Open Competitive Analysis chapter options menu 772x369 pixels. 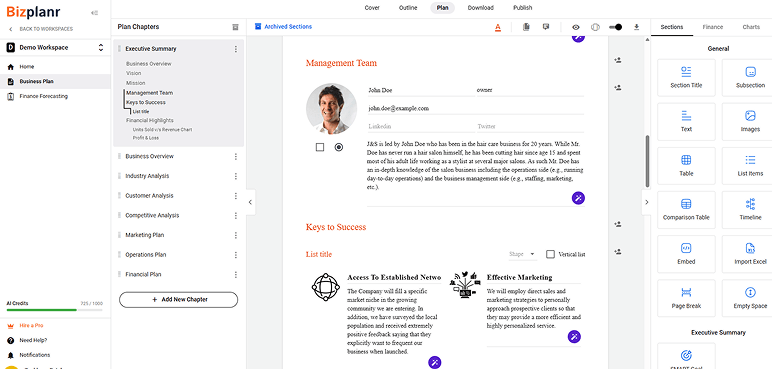click(x=235, y=215)
